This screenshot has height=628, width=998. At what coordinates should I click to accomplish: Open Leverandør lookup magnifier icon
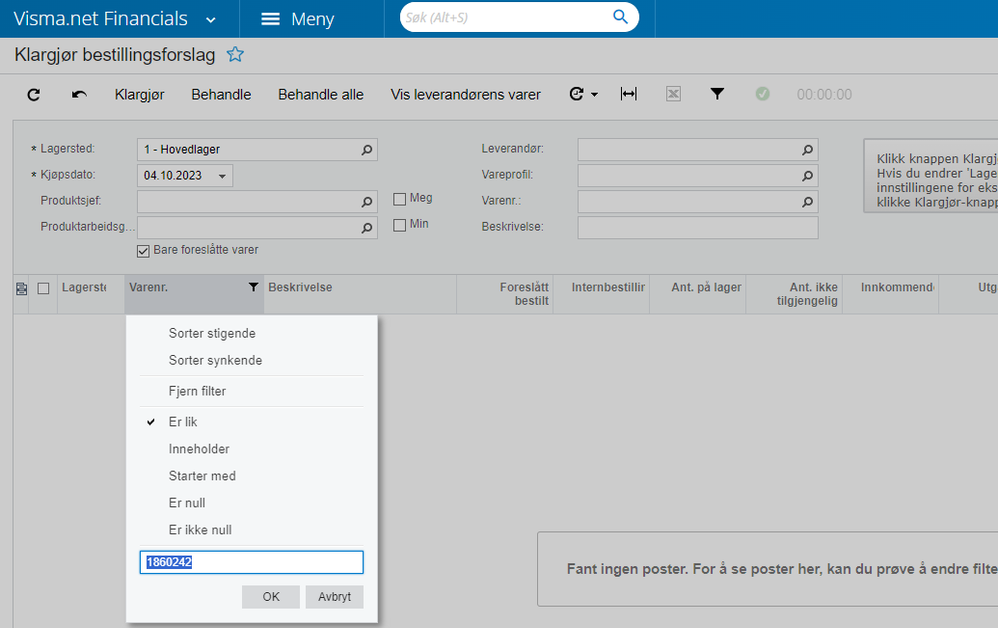click(807, 150)
